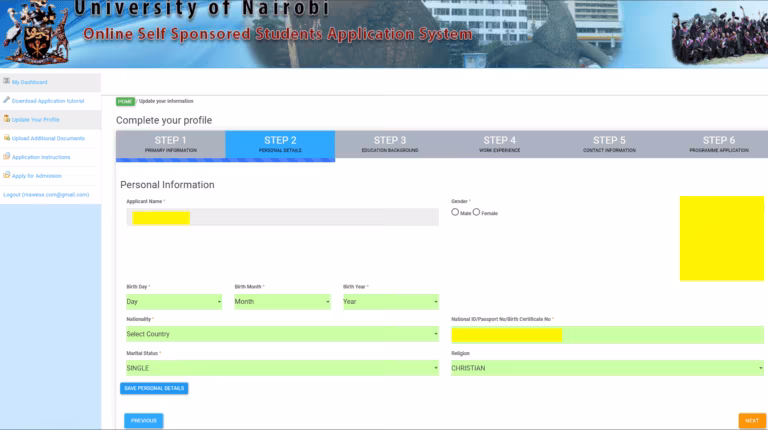Click the Upload Additional Documents icon
The height and width of the screenshot is (430, 768).
click(x=6, y=138)
